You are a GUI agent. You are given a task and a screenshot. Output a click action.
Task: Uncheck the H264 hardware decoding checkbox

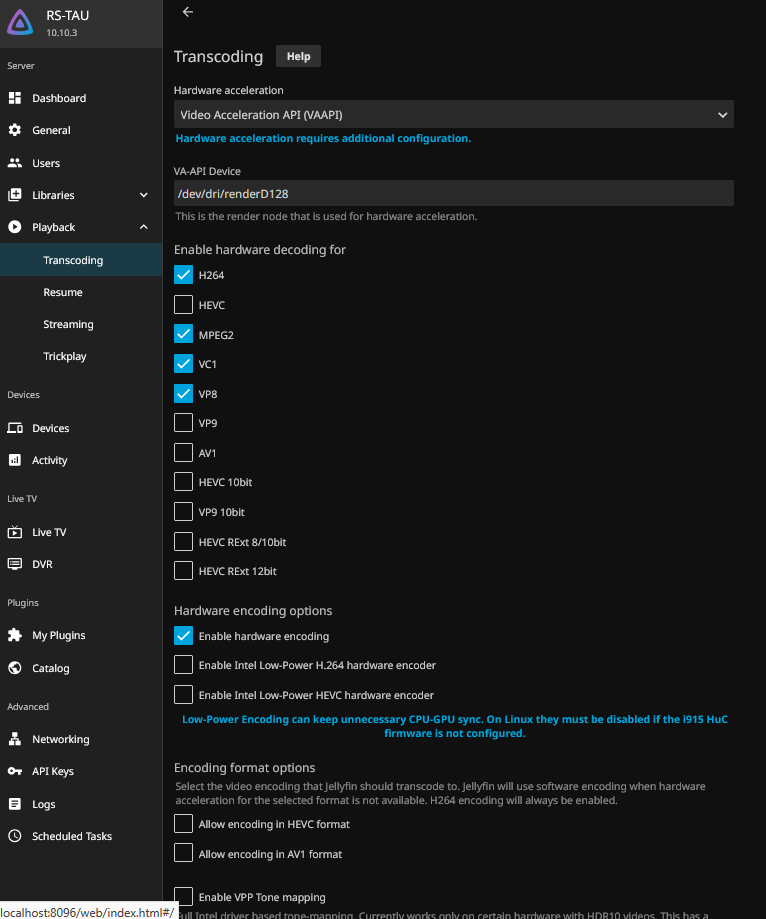184,274
